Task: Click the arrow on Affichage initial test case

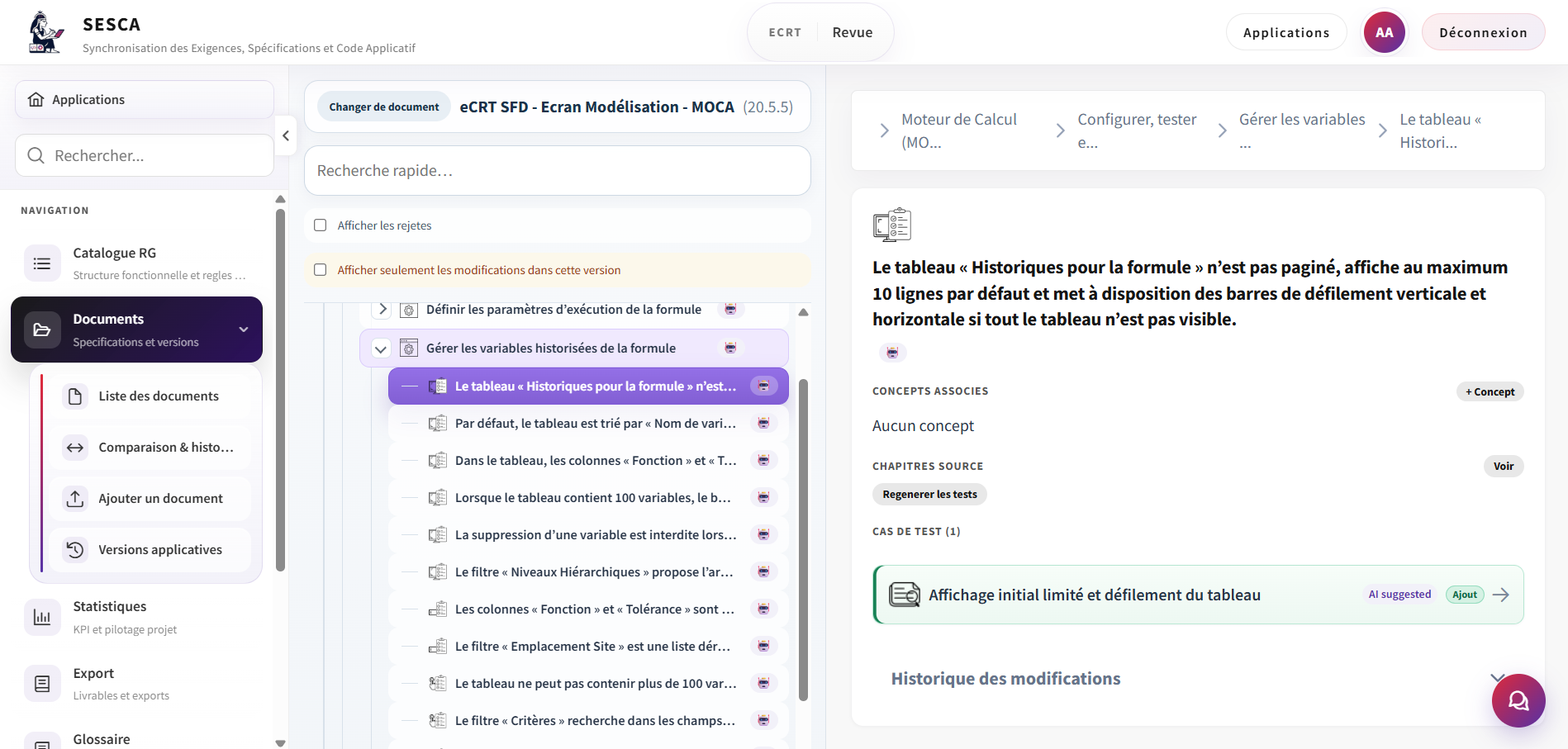Action: [x=1501, y=595]
